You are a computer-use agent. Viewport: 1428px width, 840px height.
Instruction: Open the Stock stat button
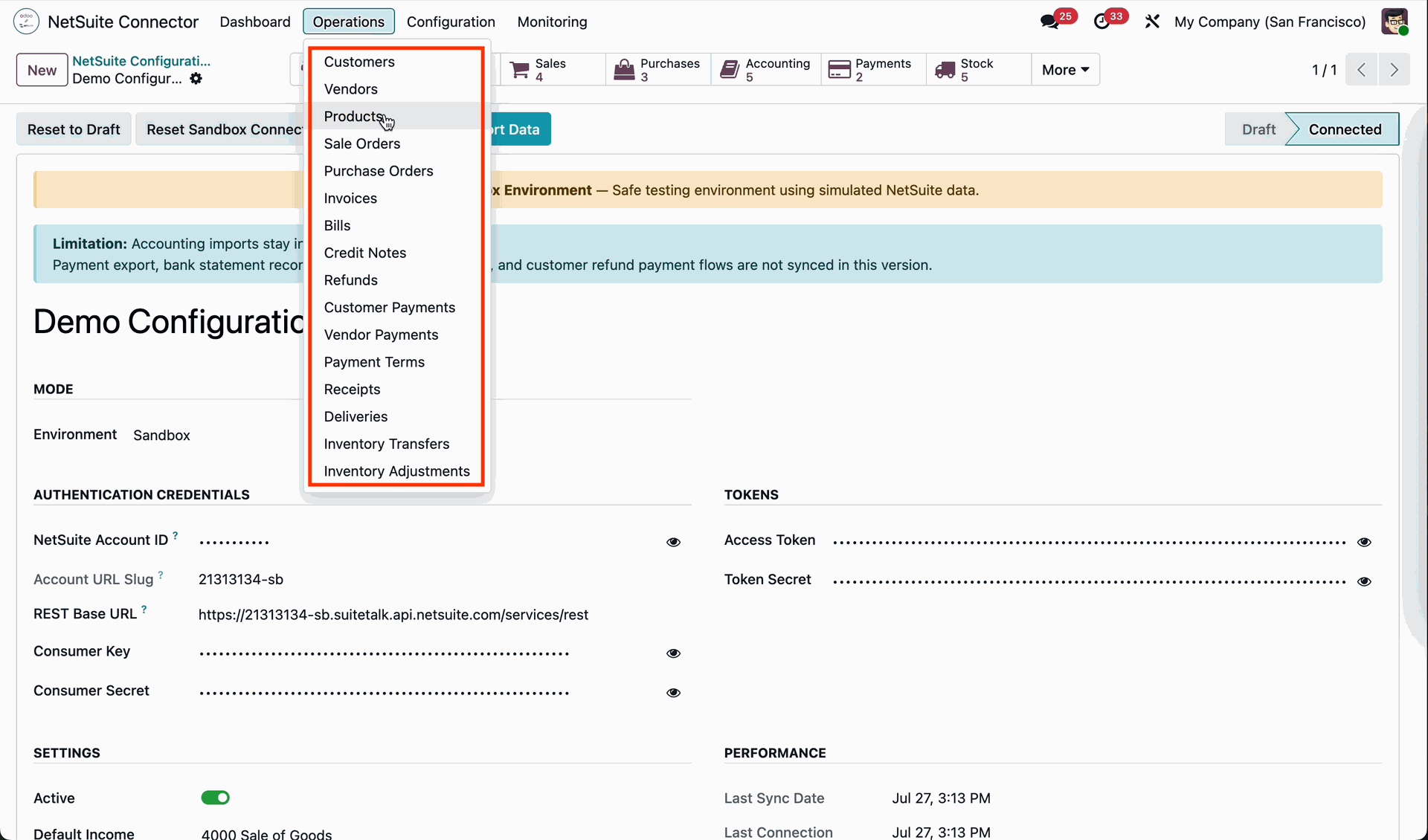click(x=979, y=69)
